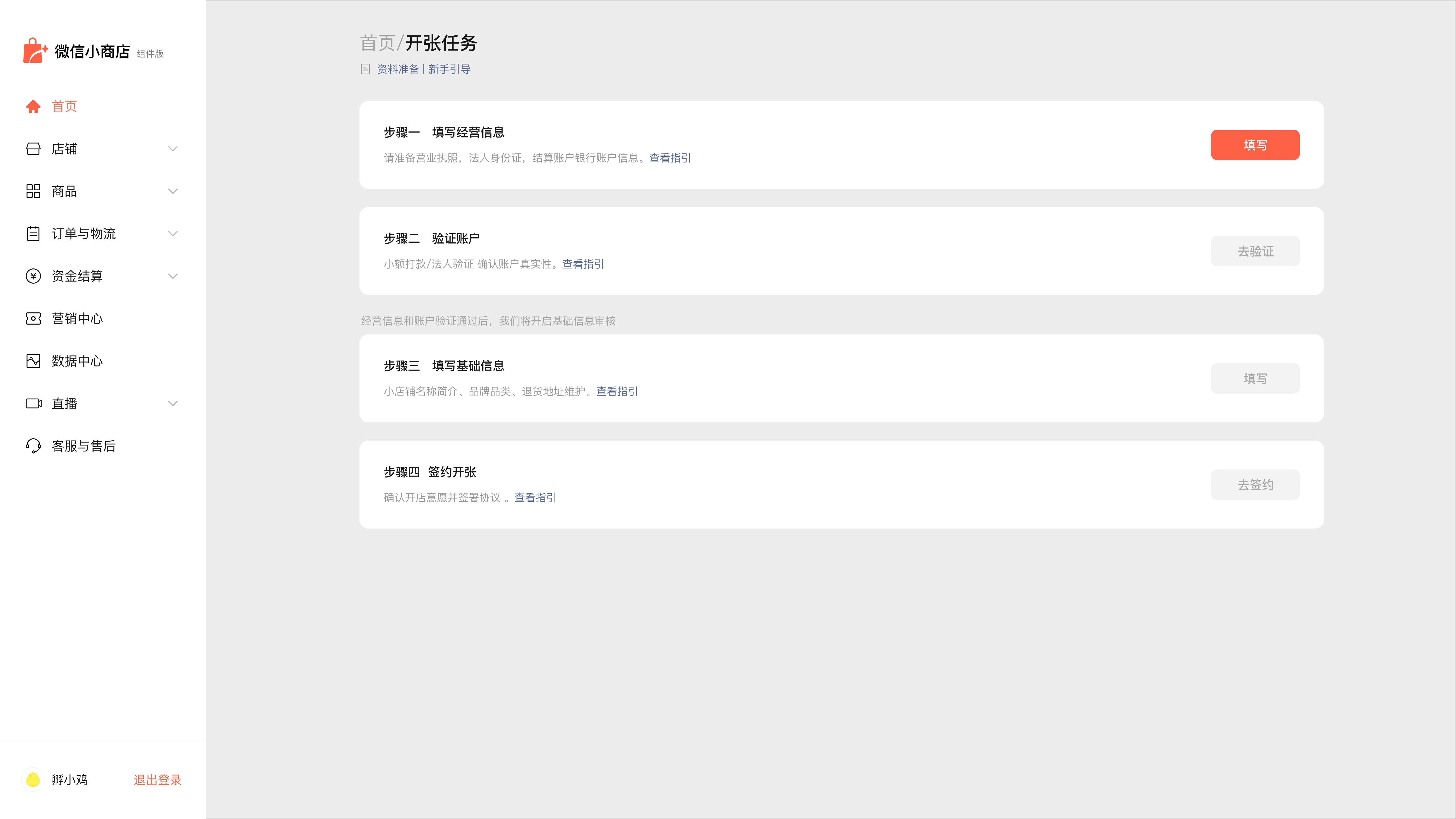Click 退出登录 to log out
The width and height of the screenshot is (1456, 819).
click(x=157, y=780)
